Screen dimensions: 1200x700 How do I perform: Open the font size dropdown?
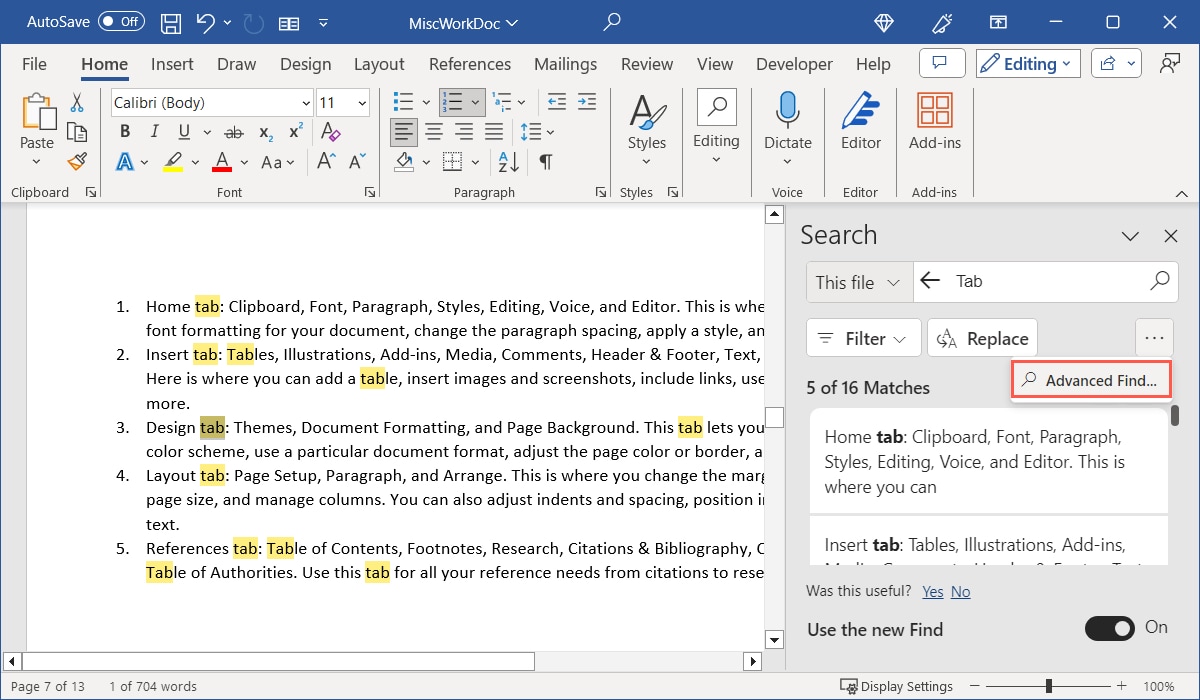[362, 102]
